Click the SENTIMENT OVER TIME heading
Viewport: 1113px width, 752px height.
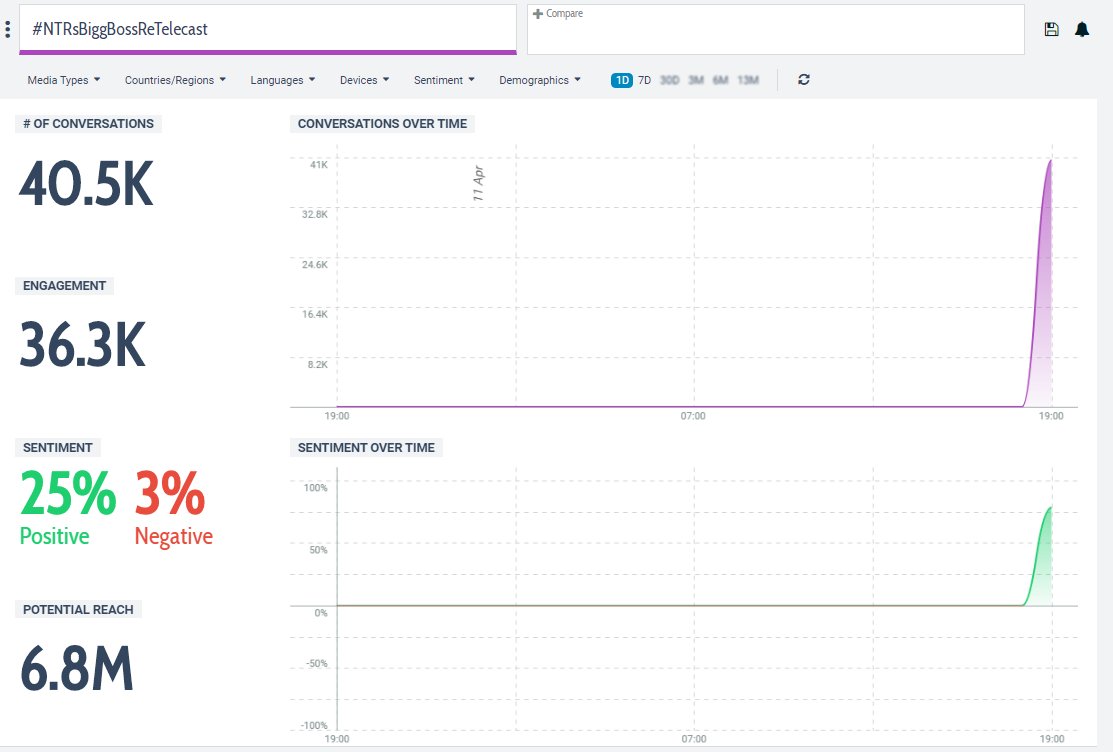(366, 447)
